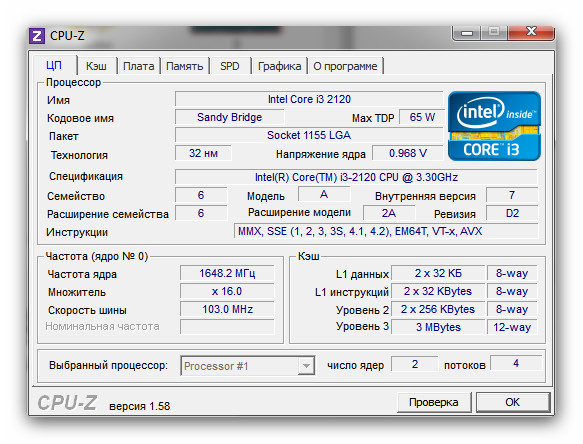Viewport: 583px width, 444px height.
Task: Switch to the ЦП tab
Action: [x=54, y=66]
